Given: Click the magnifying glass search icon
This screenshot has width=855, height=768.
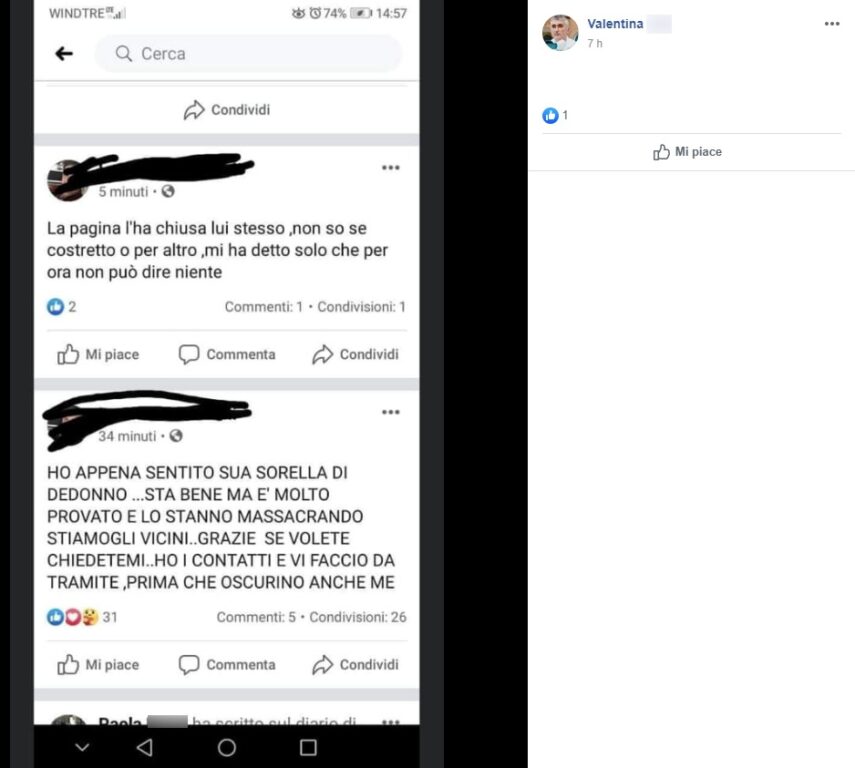Looking at the screenshot, I should (124, 53).
